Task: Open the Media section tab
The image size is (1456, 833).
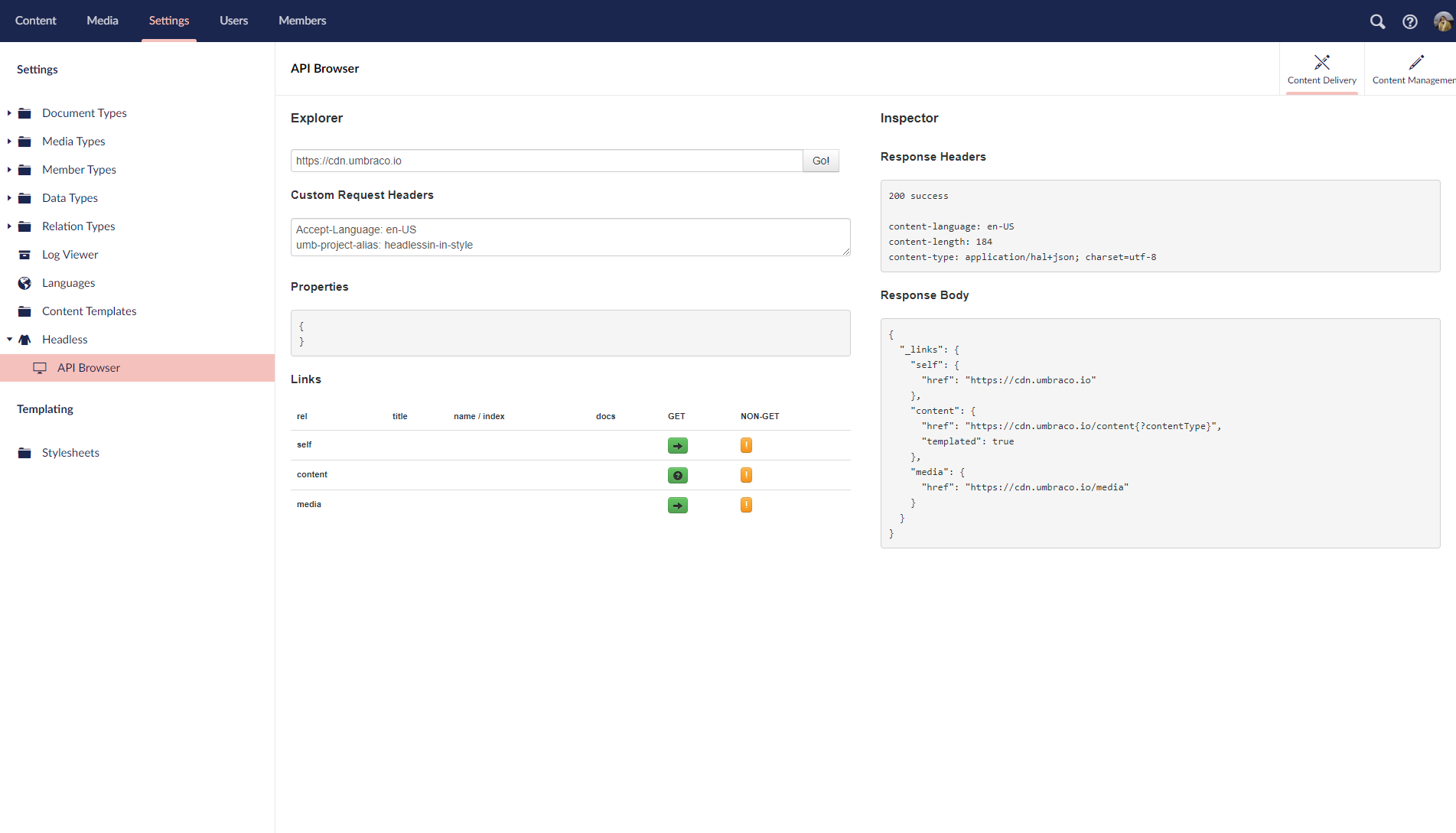Action: [103, 21]
